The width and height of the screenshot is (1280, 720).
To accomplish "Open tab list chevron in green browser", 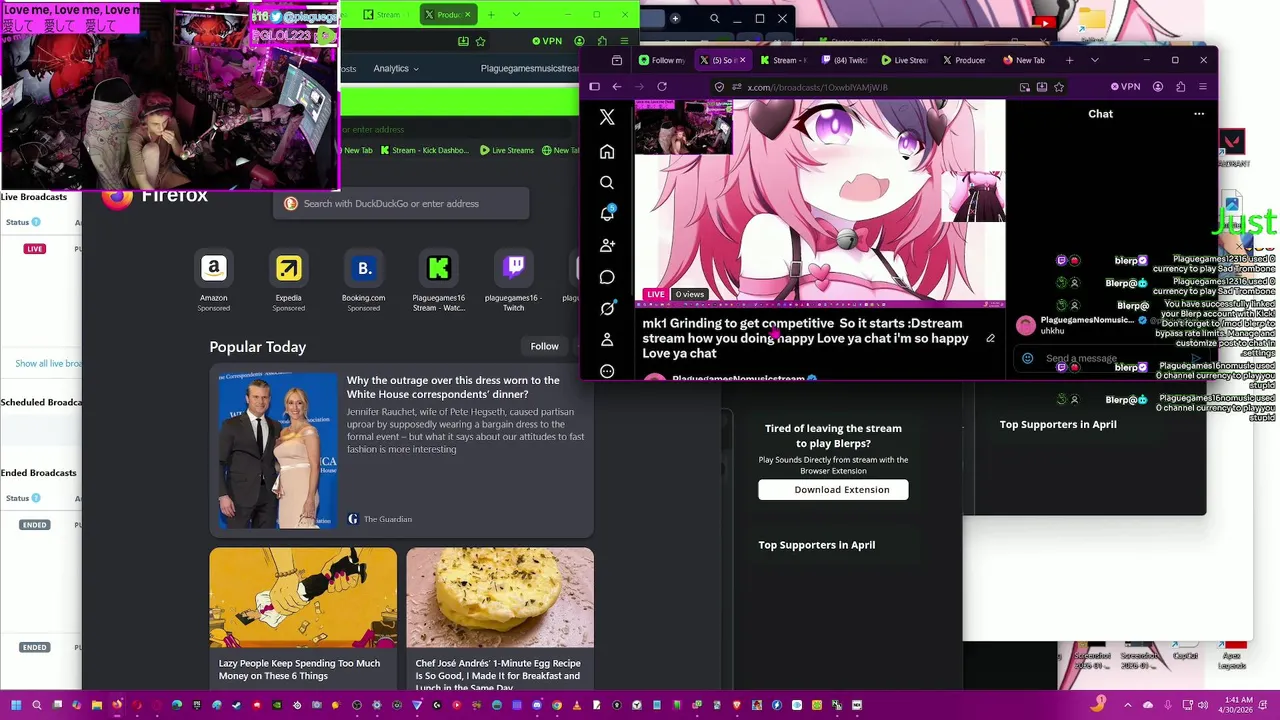I will 516,14.
